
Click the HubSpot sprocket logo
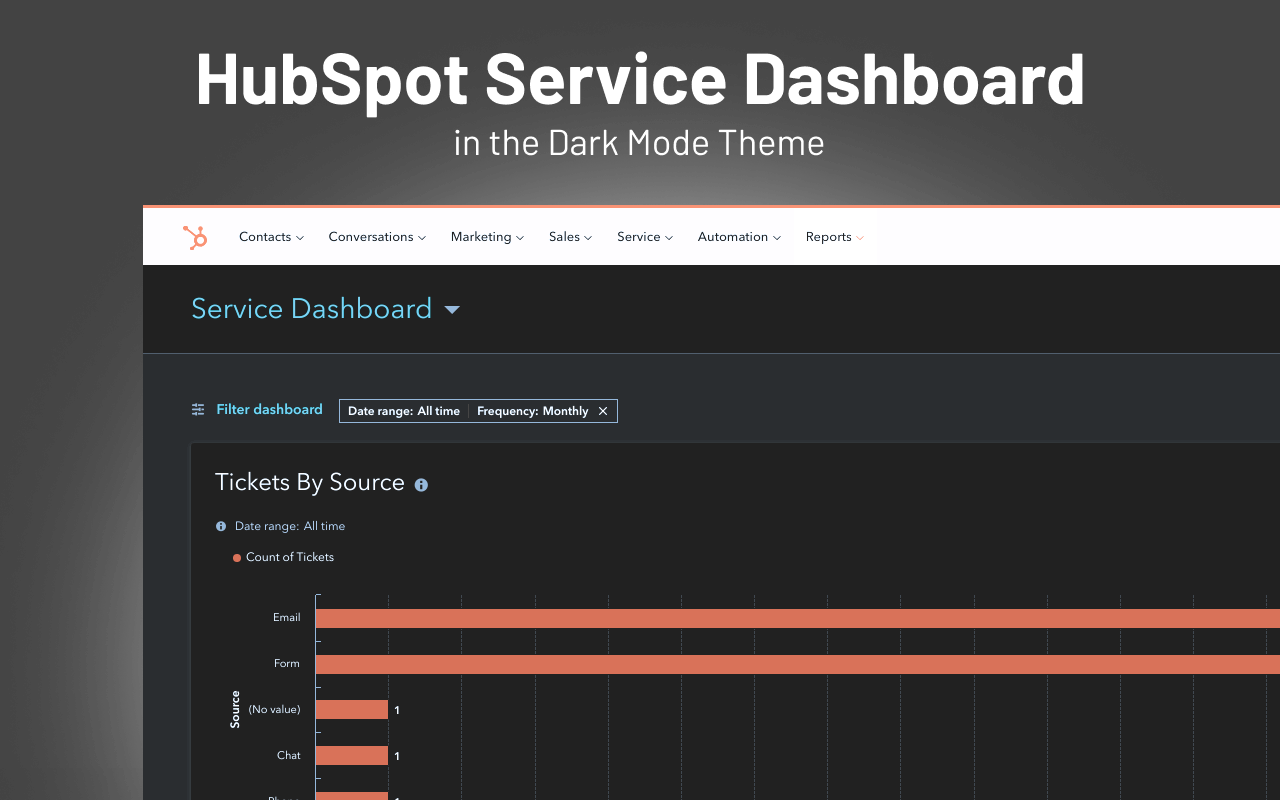click(x=195, y=236)
